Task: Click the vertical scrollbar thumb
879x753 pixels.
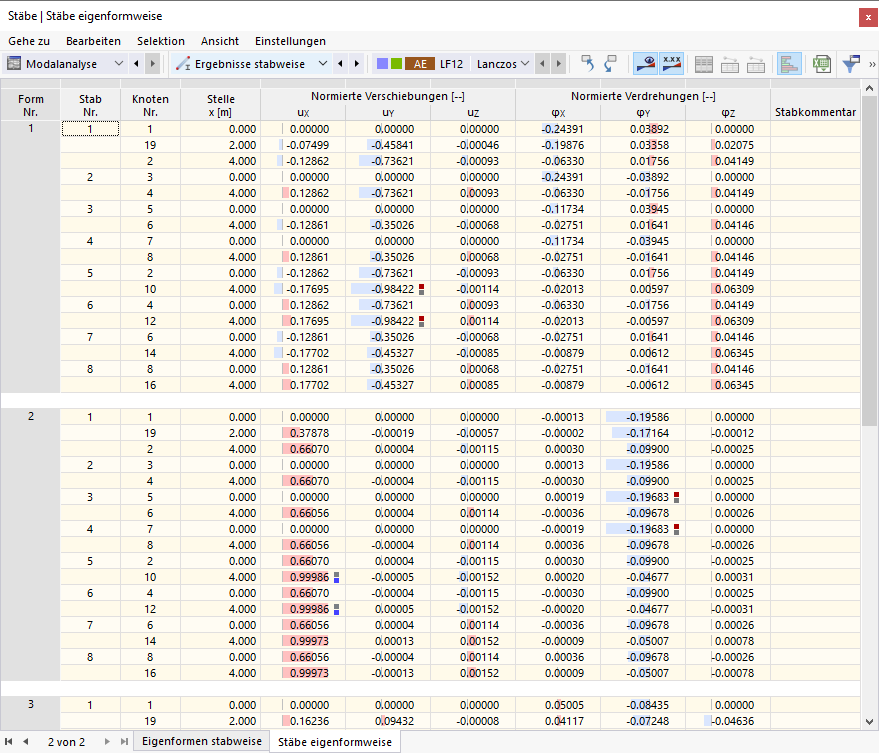Action: click(x=869, y=261)
